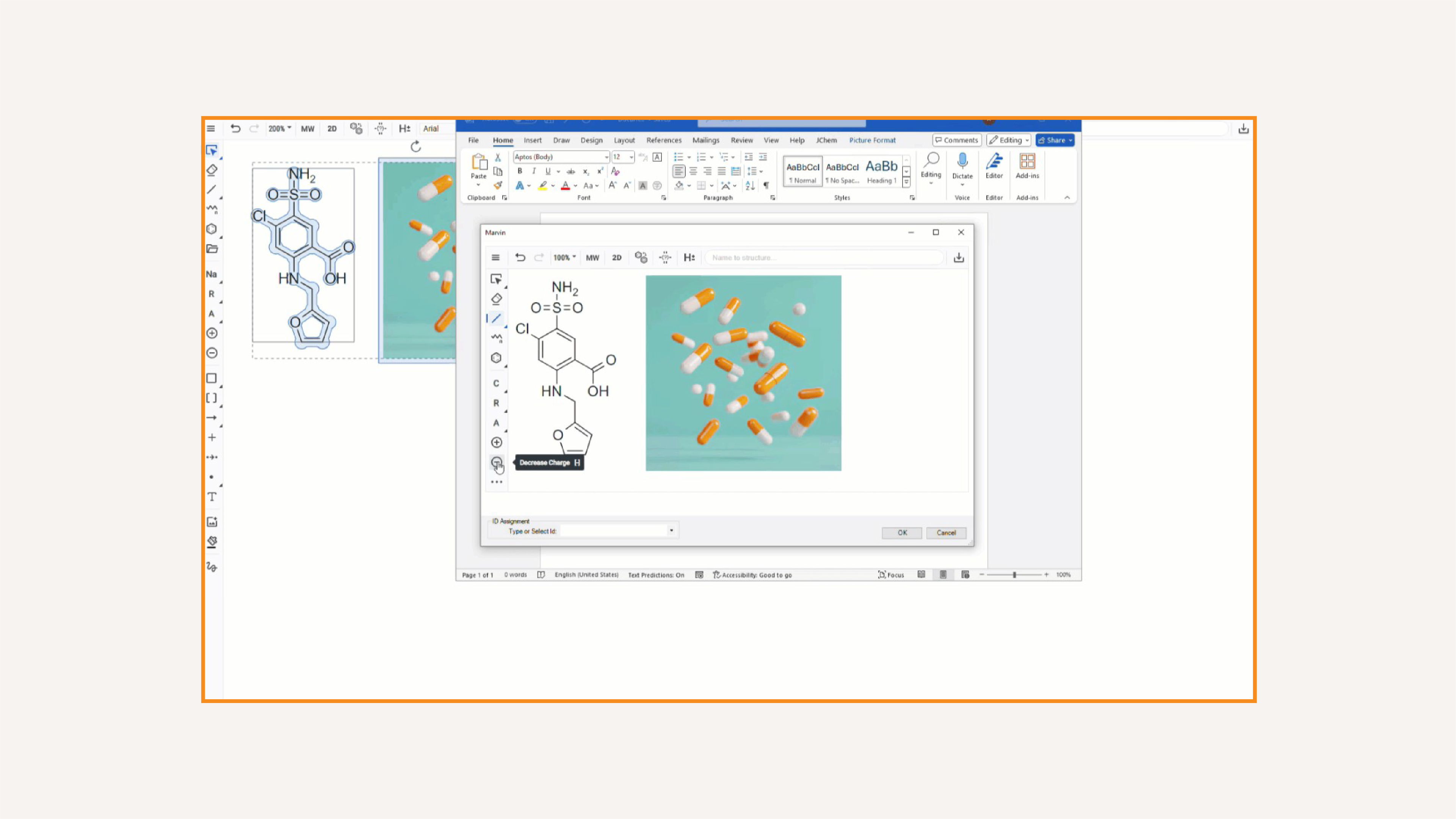This screenshot has height=819, width=1456.
Task: Open the Type or Select Id combo box
Action: (618, 531)
